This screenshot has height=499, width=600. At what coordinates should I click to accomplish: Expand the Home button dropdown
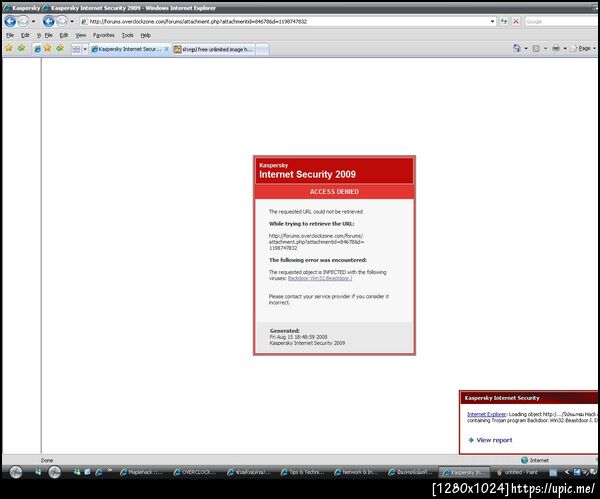(x=526, y=49)
